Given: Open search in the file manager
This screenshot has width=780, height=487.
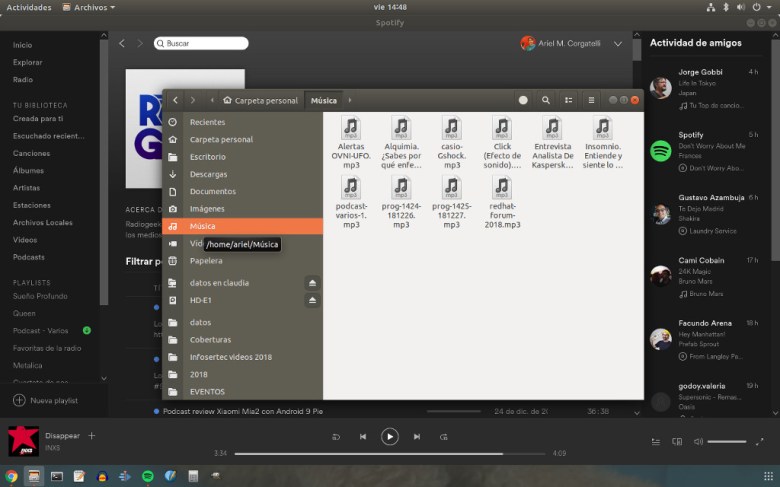Looking at the screenshot, I should (546, 100).
